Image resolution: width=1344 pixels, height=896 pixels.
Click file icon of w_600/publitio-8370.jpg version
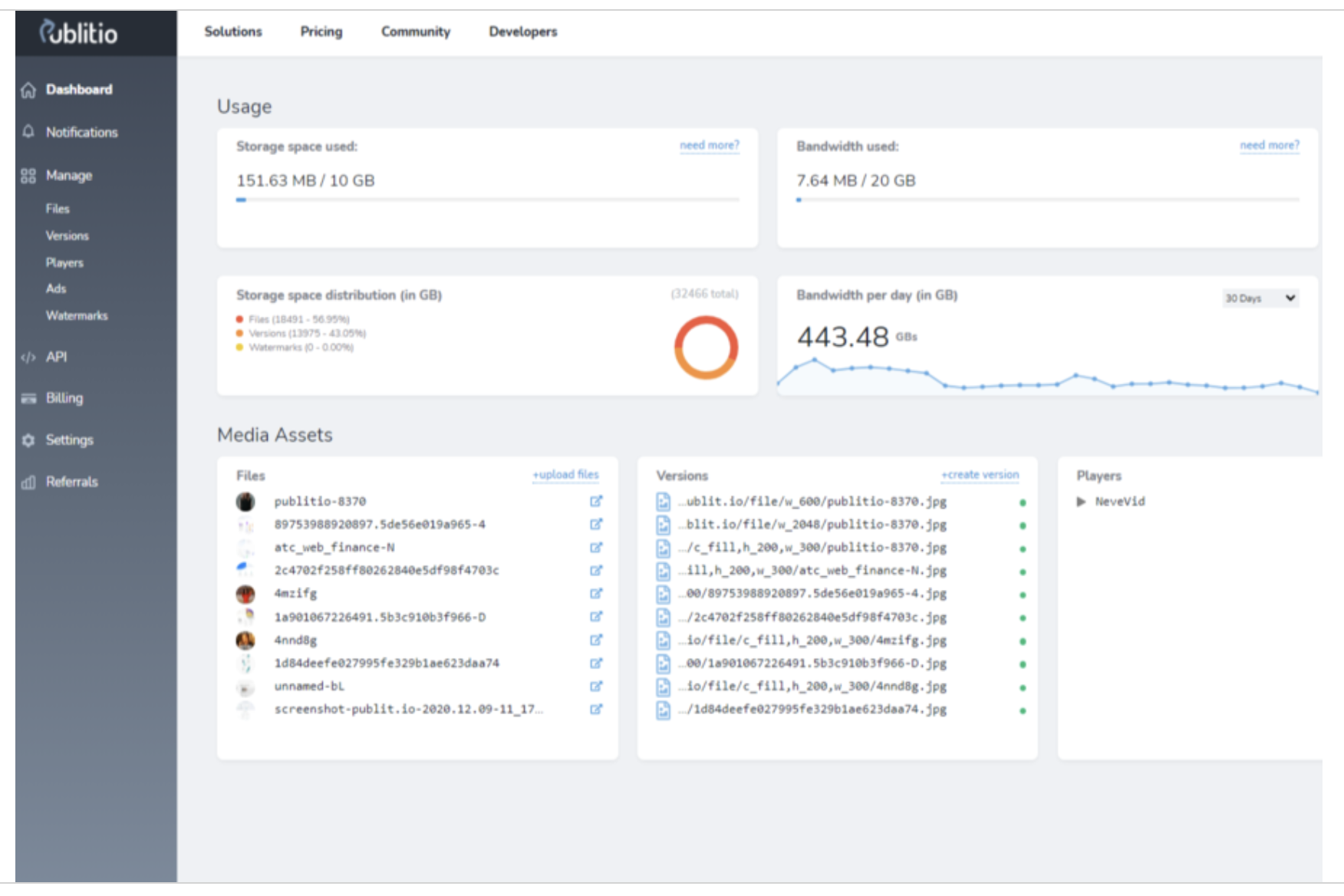(x=664, y=502)
